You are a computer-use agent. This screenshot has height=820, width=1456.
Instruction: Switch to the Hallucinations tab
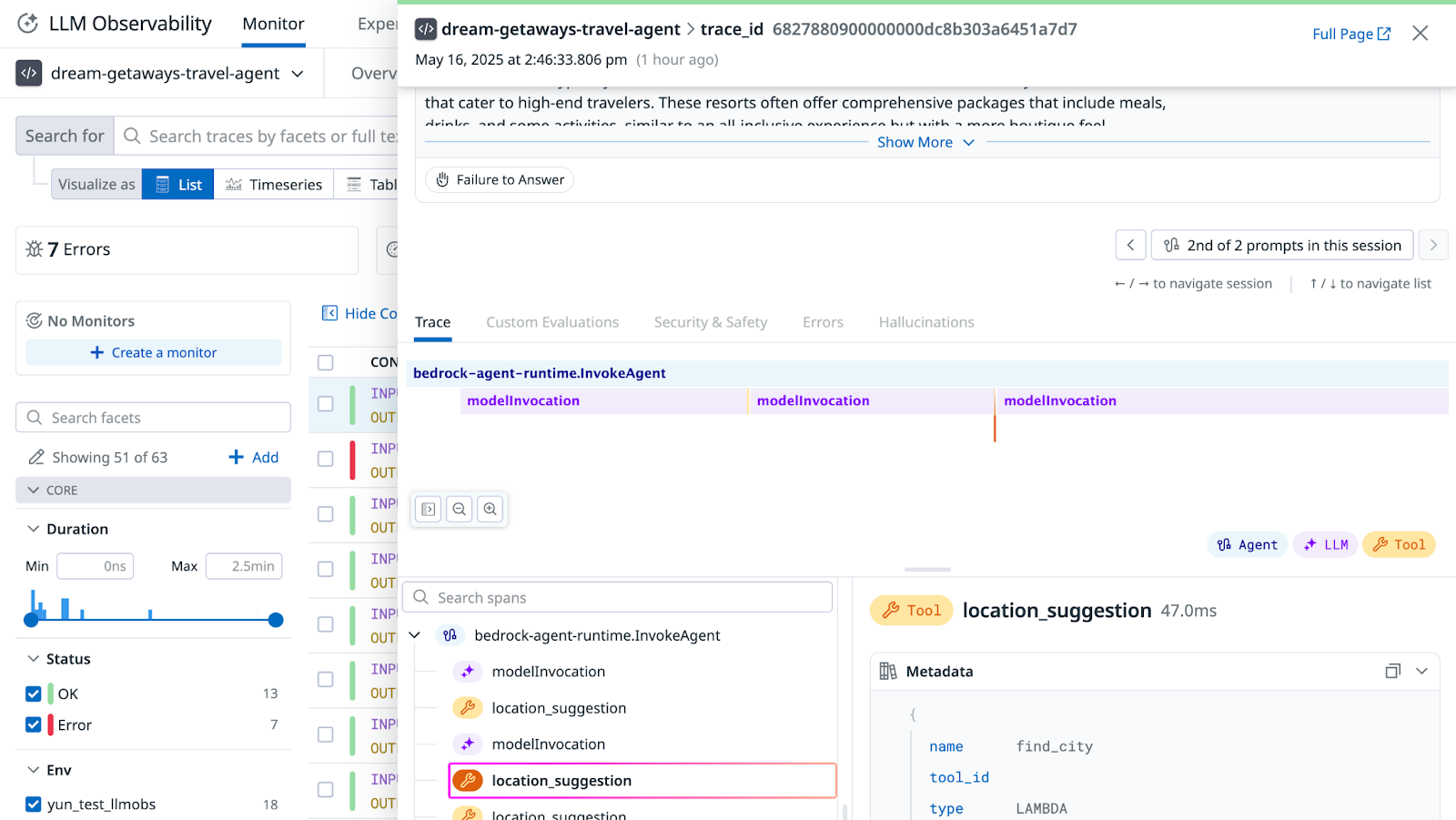925,321
